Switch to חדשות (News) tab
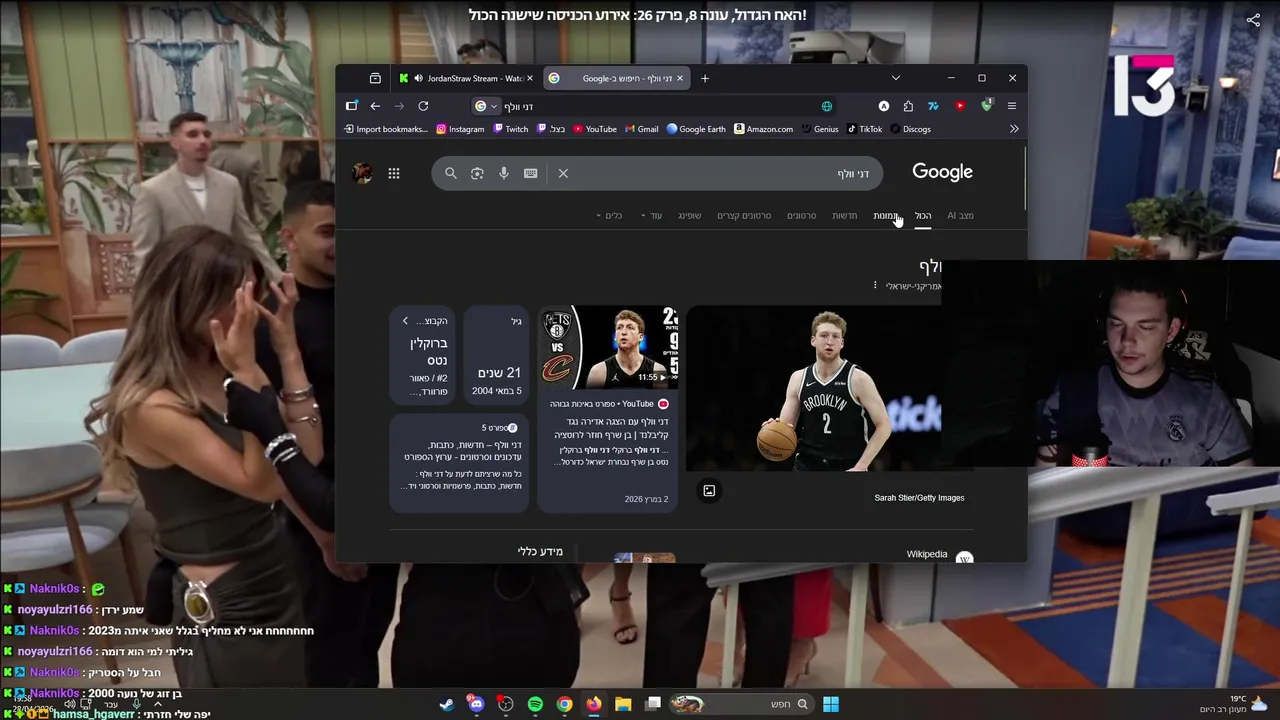The image size is (1280, 720). click(x=845, y=215)
